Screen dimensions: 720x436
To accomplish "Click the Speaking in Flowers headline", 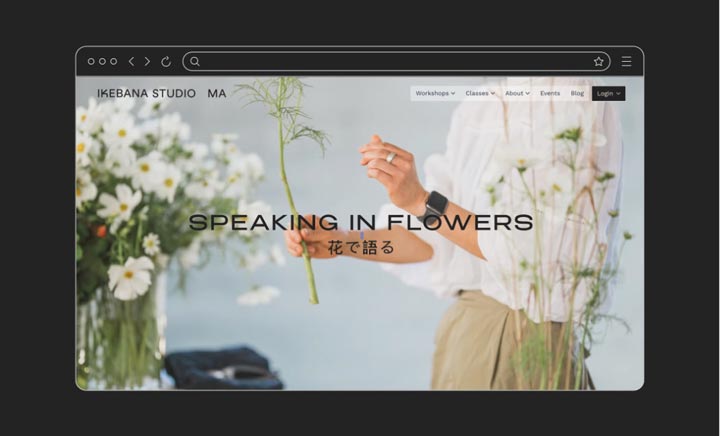I will (360, 222).
